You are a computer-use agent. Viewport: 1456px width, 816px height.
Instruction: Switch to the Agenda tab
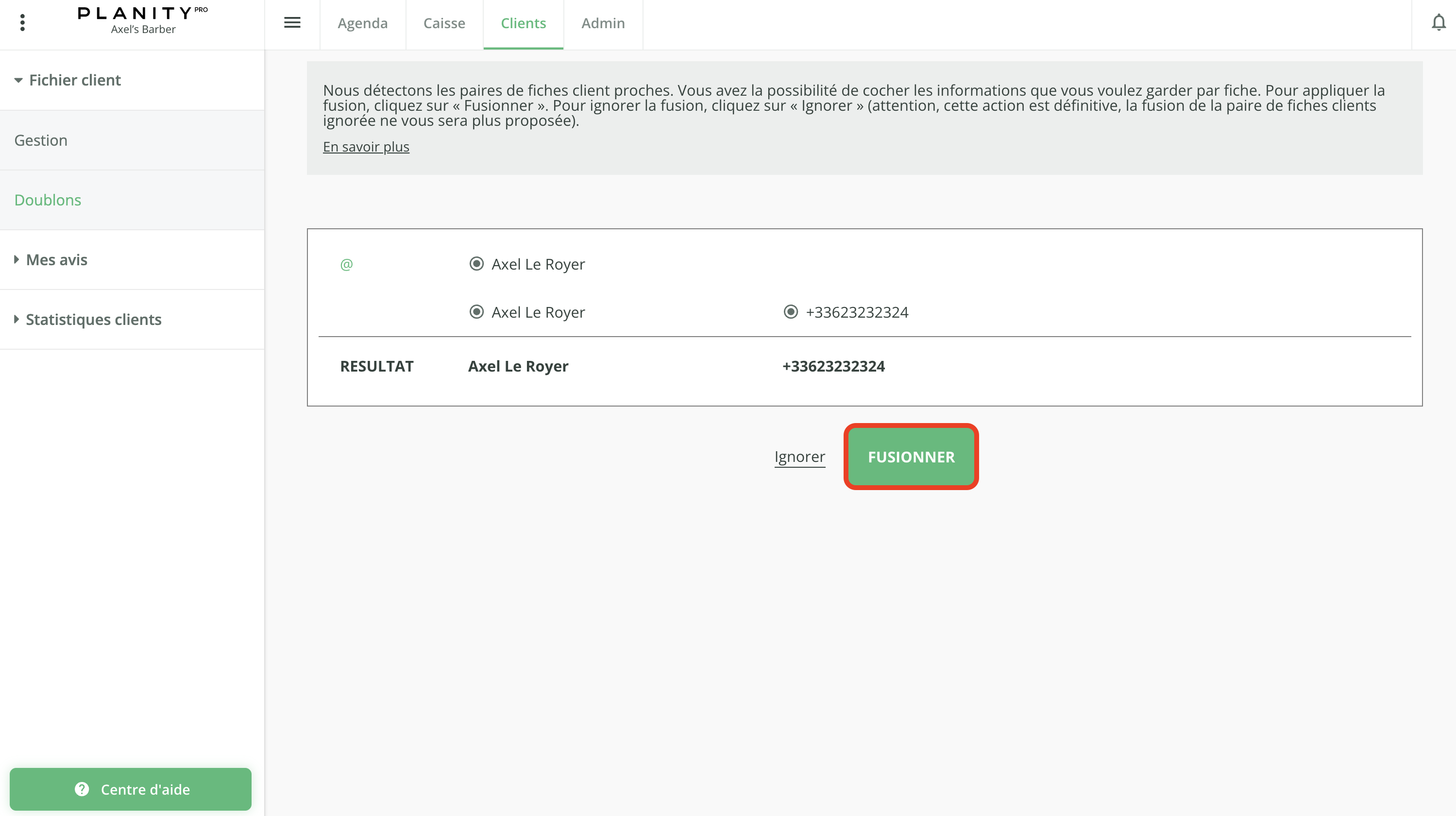point(362,23)
